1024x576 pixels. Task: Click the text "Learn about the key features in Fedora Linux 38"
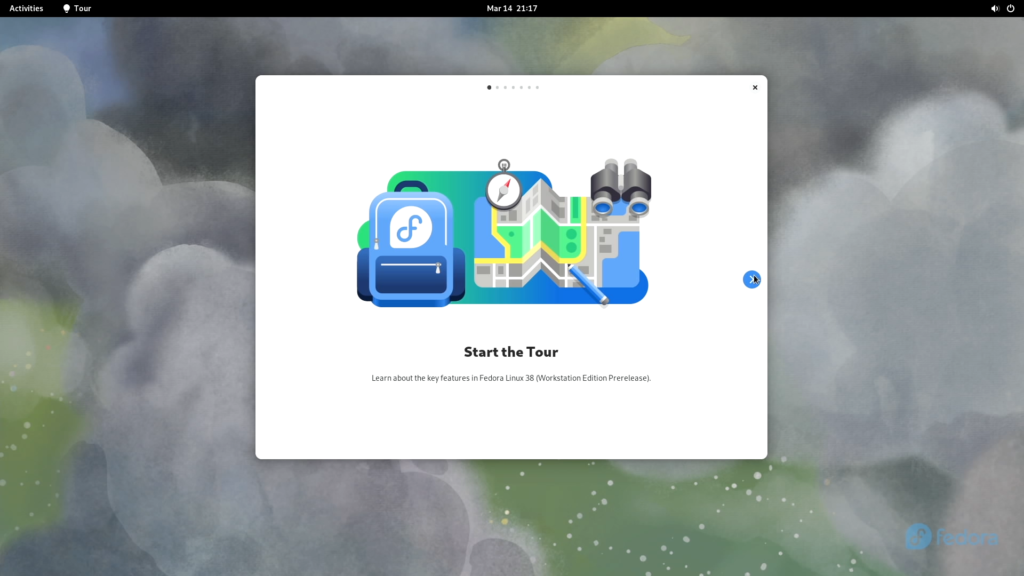click(x=453, y=378)
